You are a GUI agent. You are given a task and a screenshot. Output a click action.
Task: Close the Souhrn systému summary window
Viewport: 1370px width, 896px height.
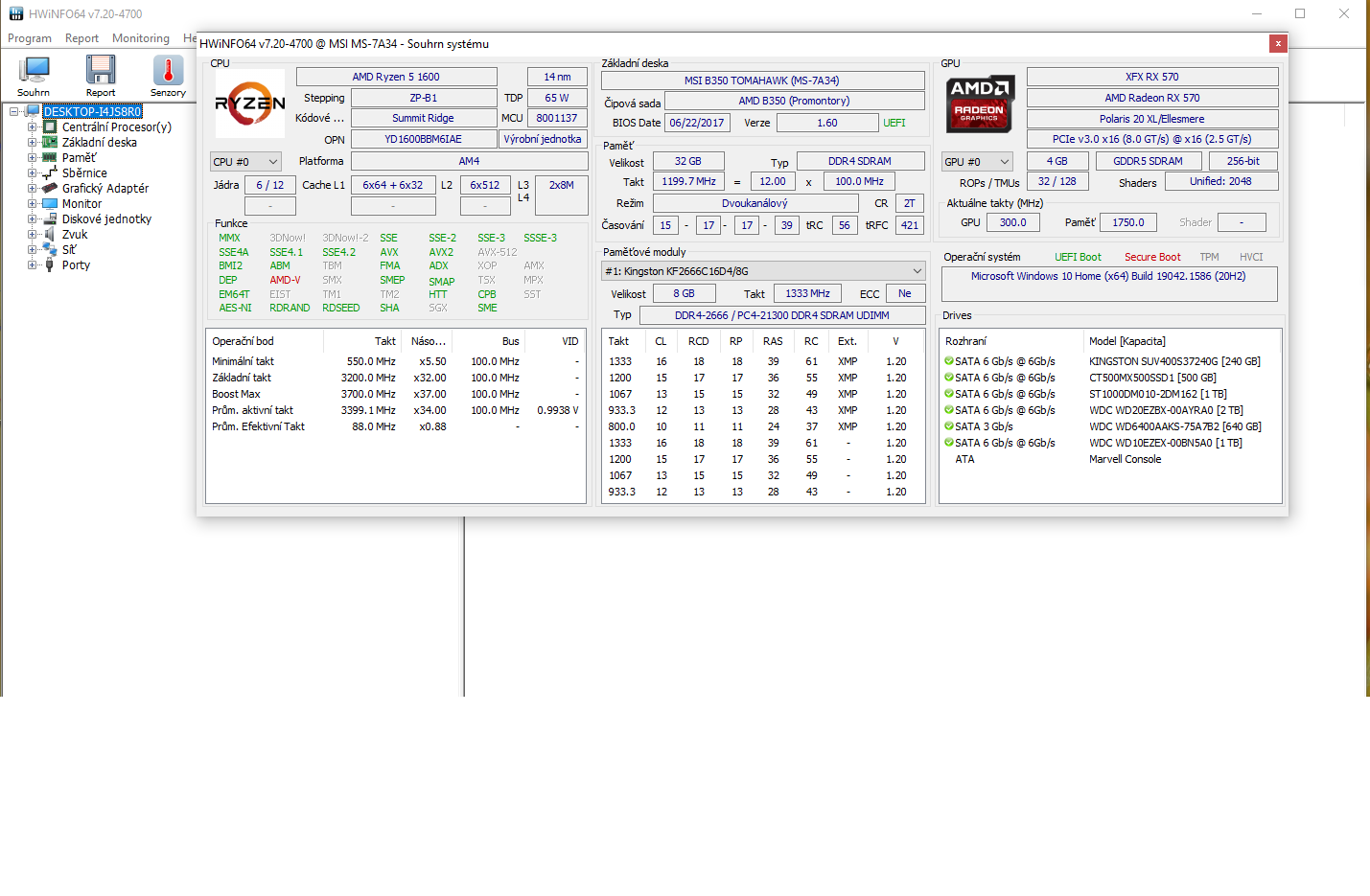[x=1278, y=43]
